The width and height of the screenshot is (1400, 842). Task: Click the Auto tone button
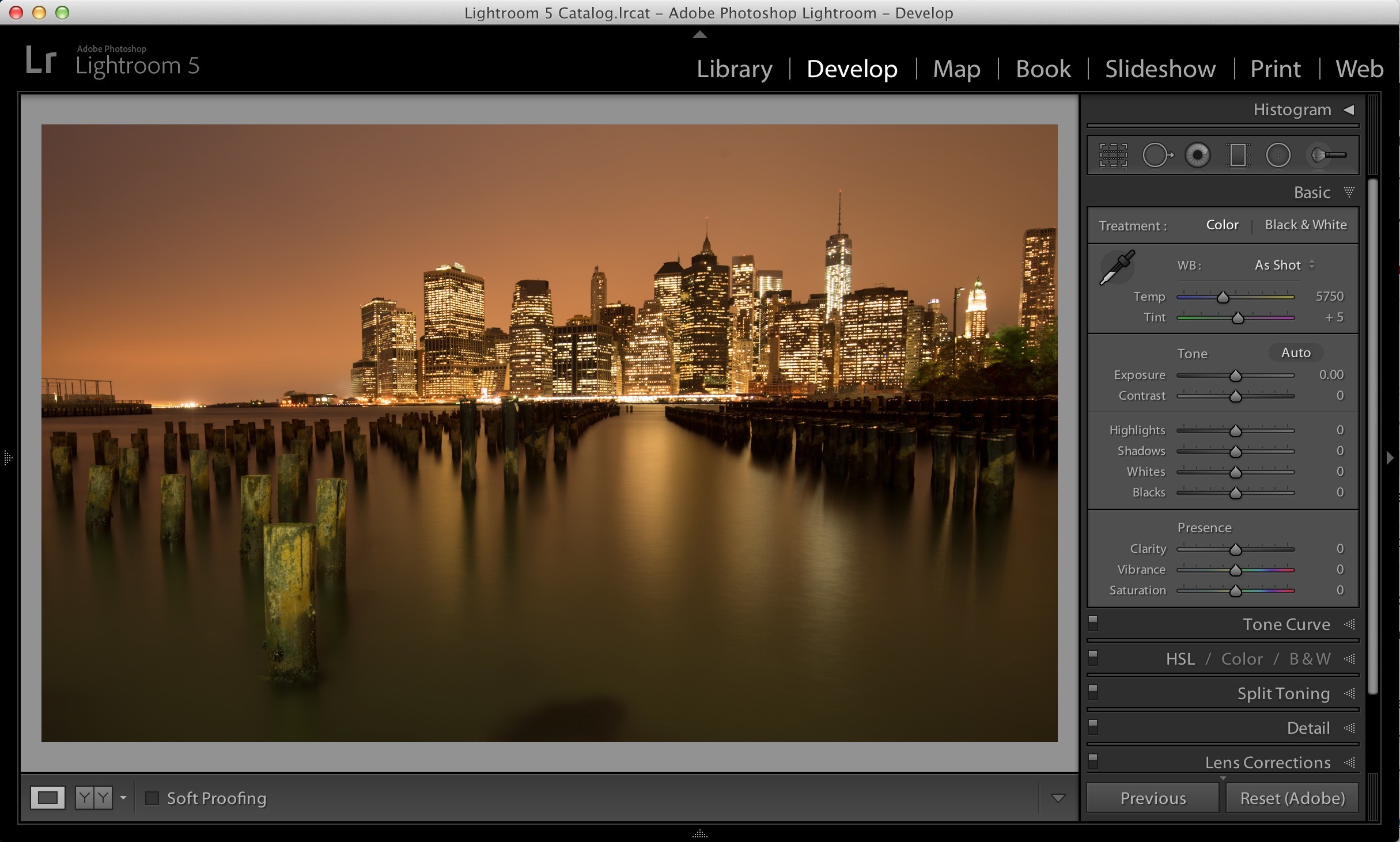click(1296, 352)
